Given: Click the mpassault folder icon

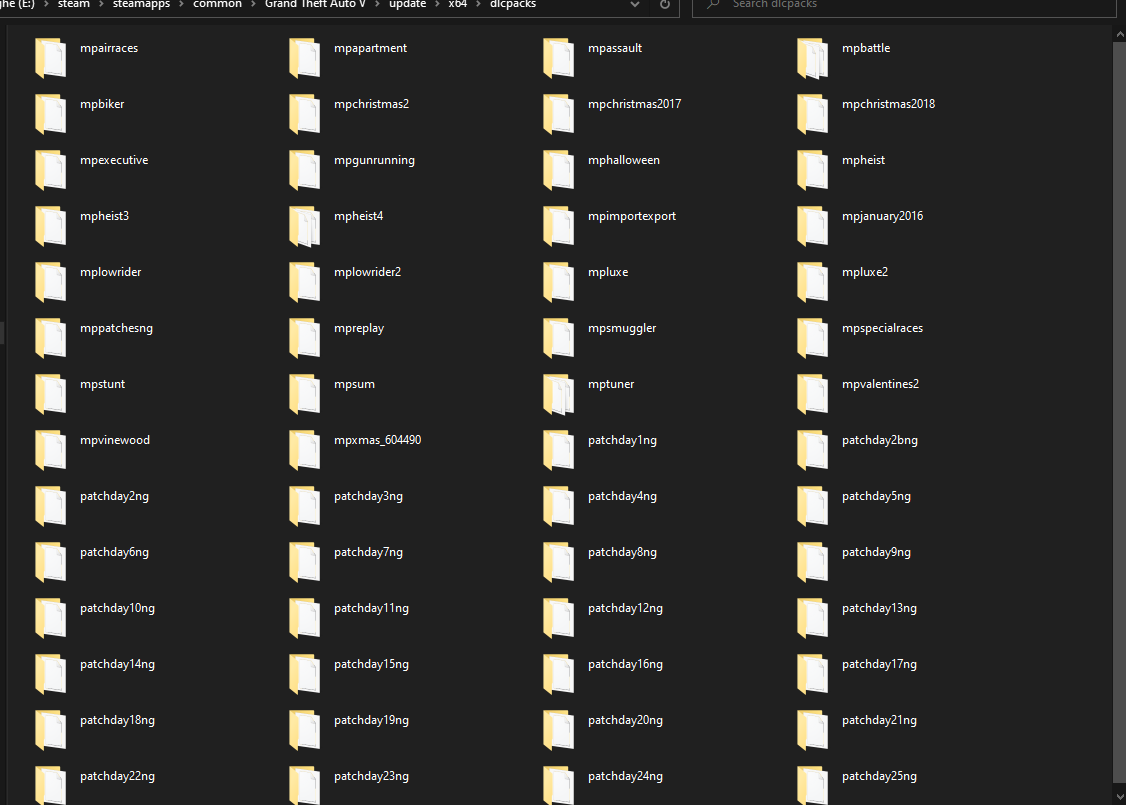Looking at the screenshot, I should [559, 57].
